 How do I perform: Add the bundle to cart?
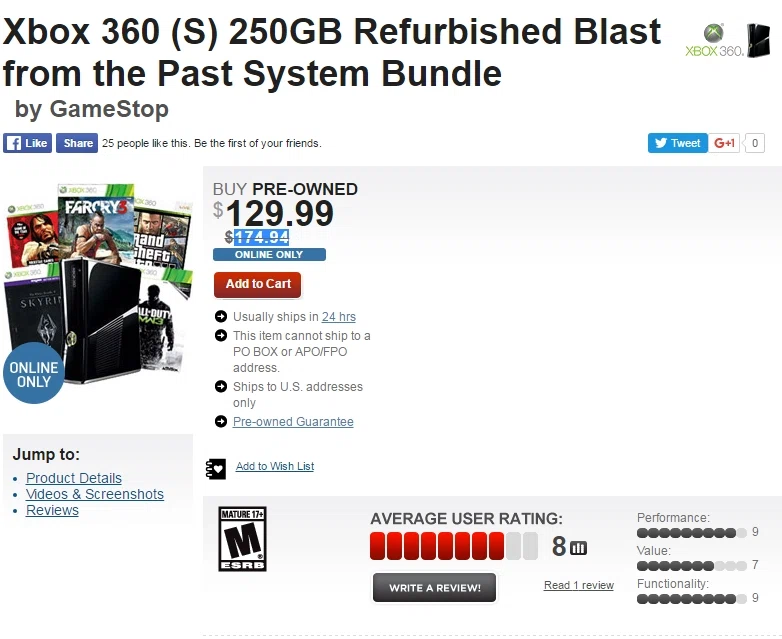(x=257, y=284)
